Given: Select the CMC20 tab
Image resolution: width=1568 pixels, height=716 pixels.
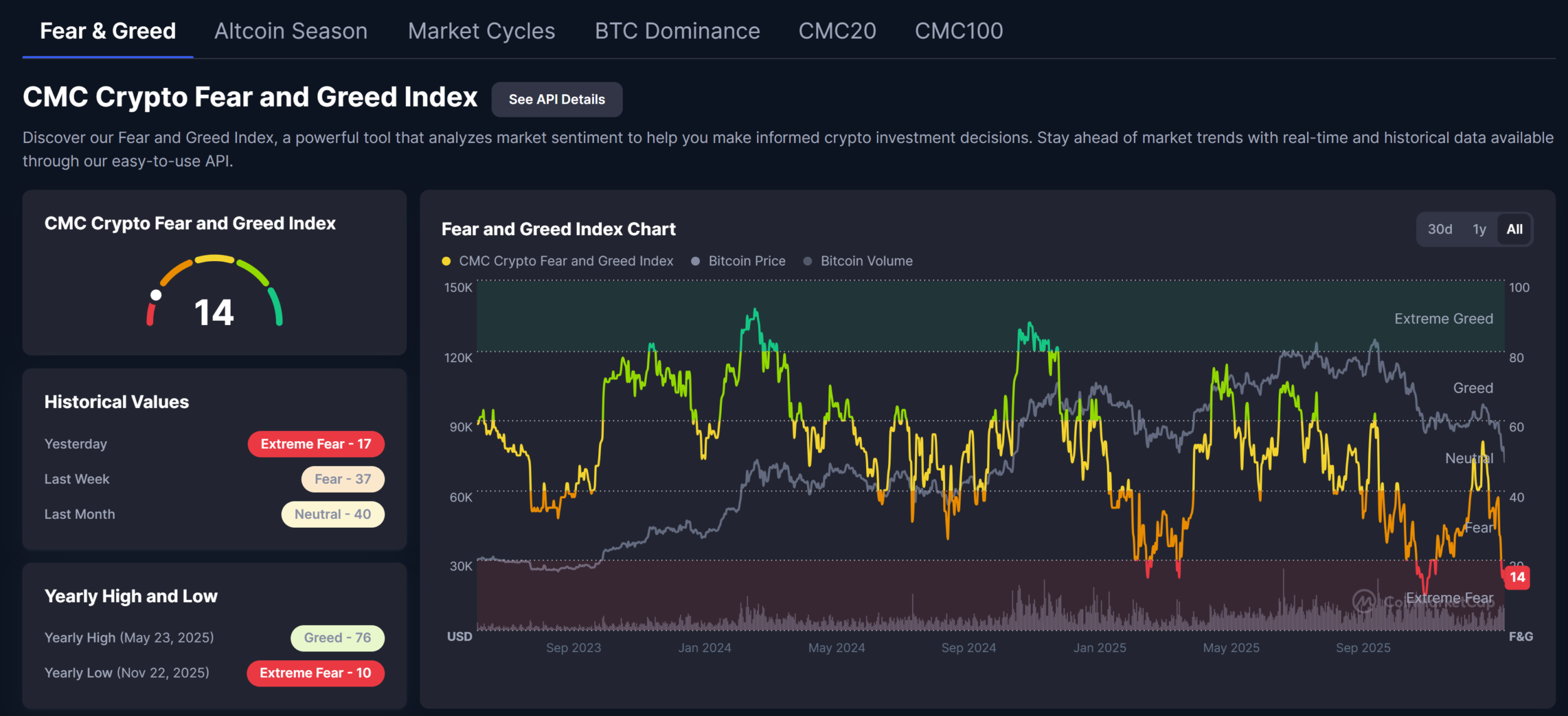Looking at the screenshot, I should [837, 31].
